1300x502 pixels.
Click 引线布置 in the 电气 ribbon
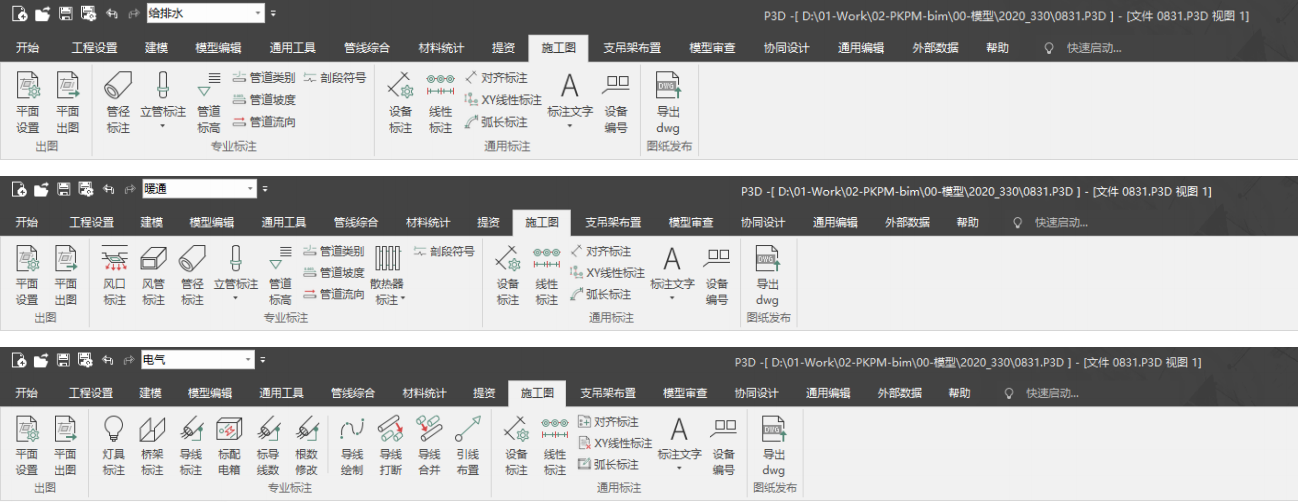(x=467, y=446)
